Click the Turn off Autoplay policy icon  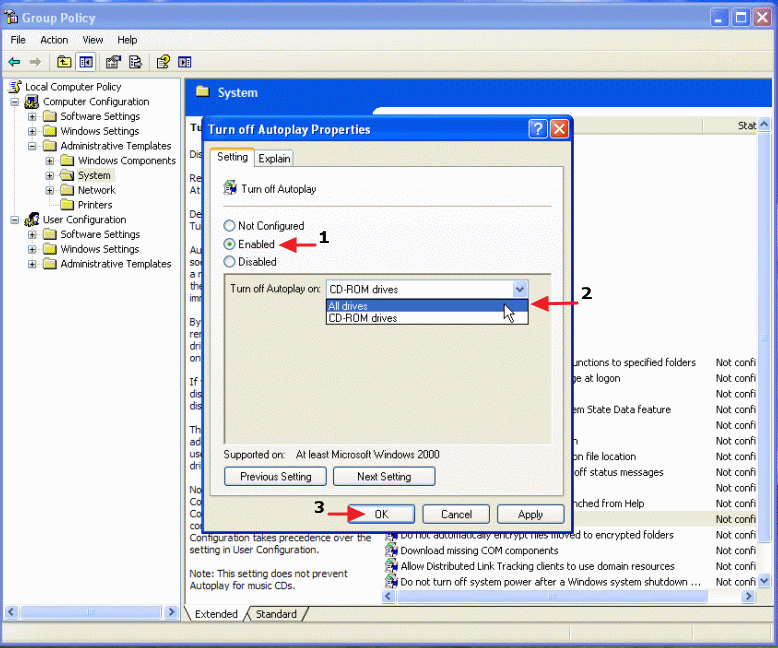pos(230,188)
